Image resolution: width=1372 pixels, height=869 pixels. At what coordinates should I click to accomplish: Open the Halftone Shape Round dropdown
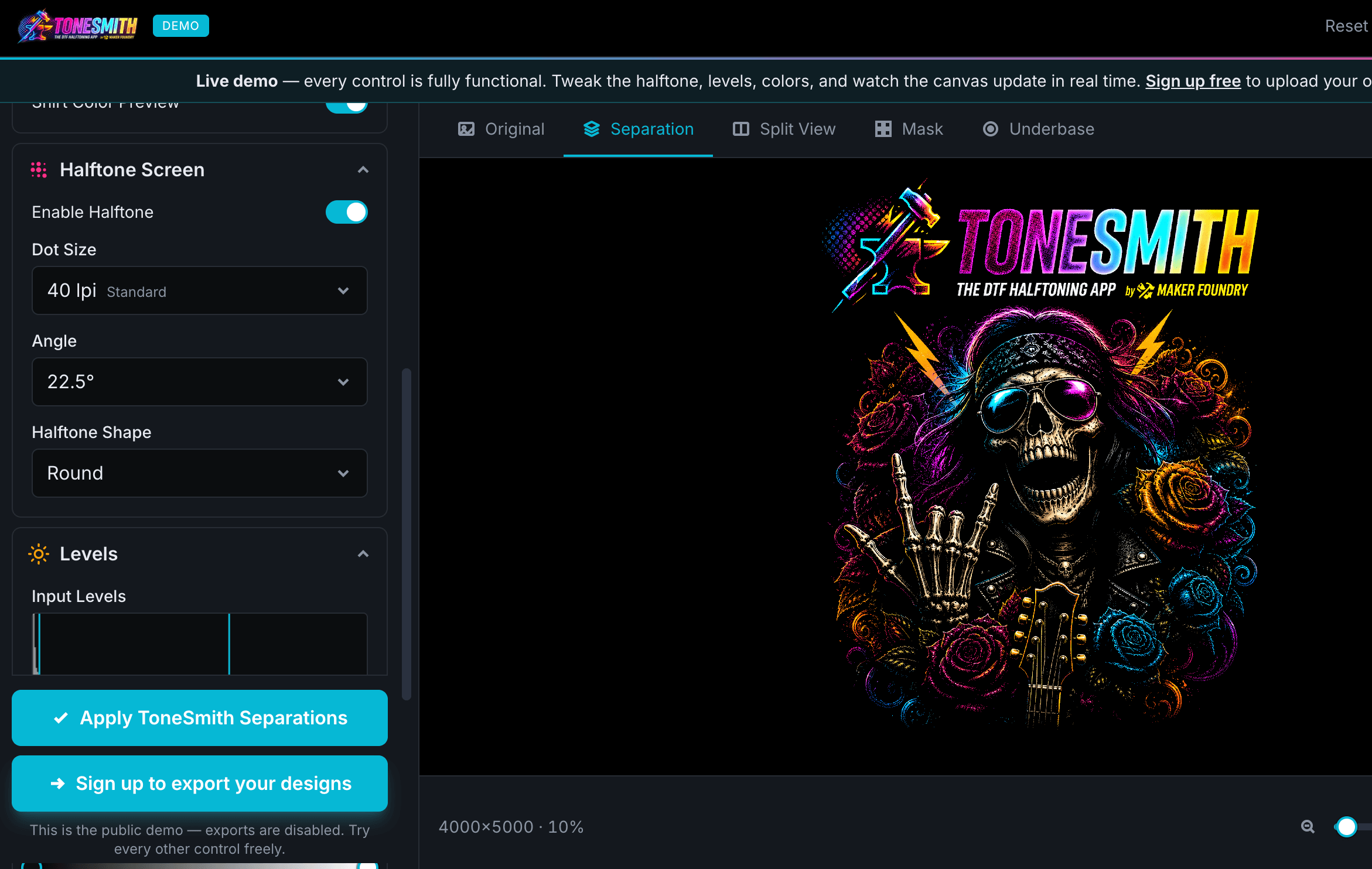(200, 473)
